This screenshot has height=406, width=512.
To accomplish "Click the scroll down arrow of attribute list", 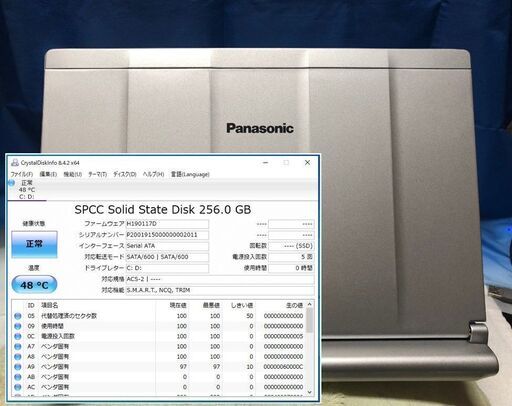I will click(310, 392).
